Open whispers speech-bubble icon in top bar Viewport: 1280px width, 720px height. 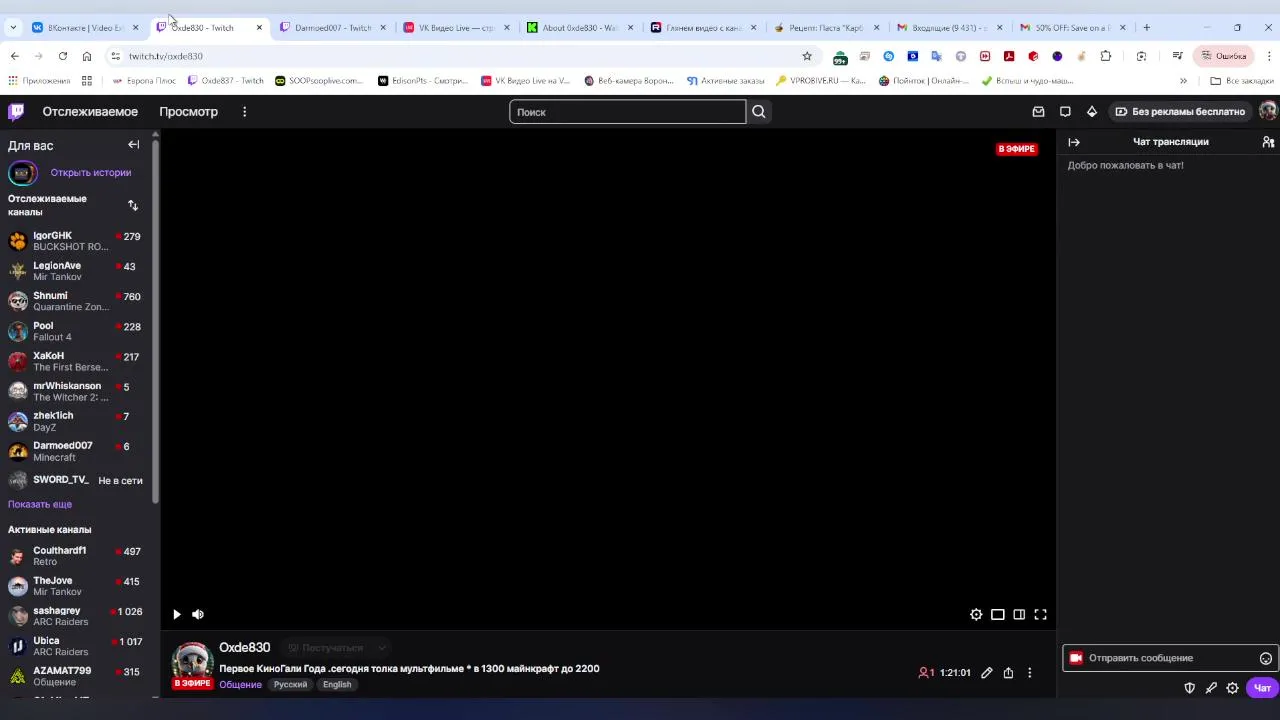(x=1065, y=112)
